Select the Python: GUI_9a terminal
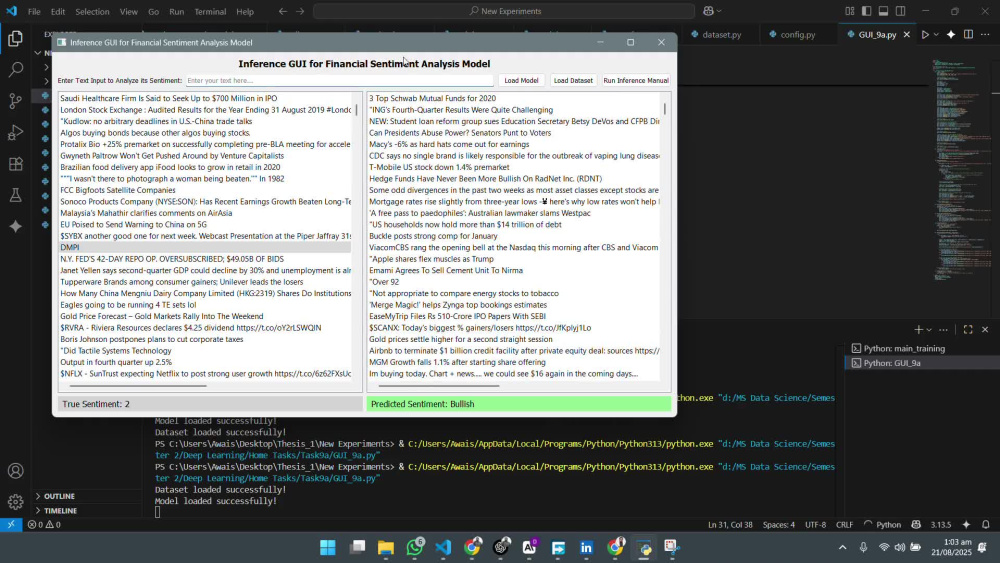Viewport: 1000px width, 563px height. [x=892, y=363]
